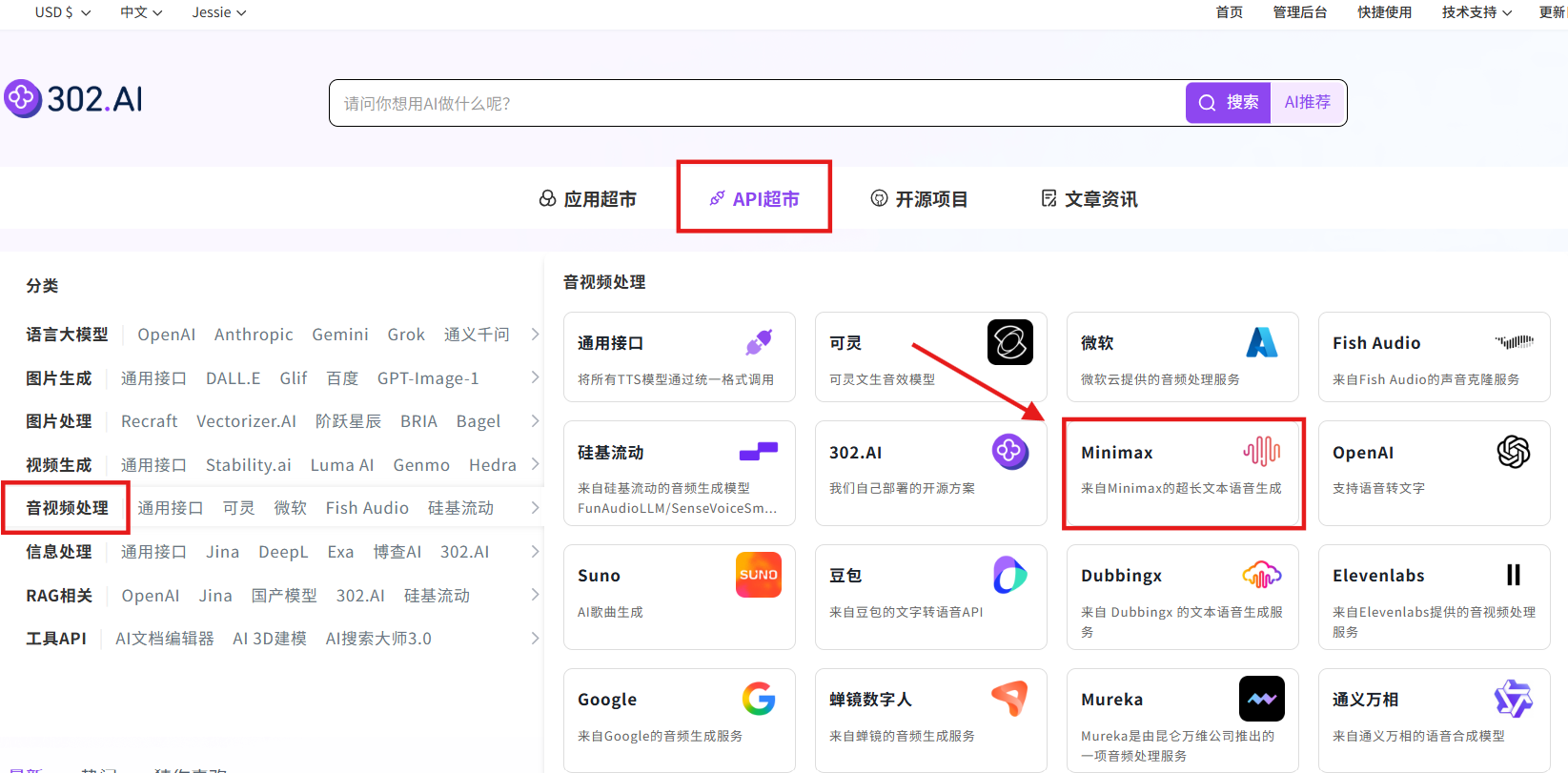Click Anthropic in 语言大模型 row
1568x773 pixels.
pyautogui.click(x=254, y=335)
